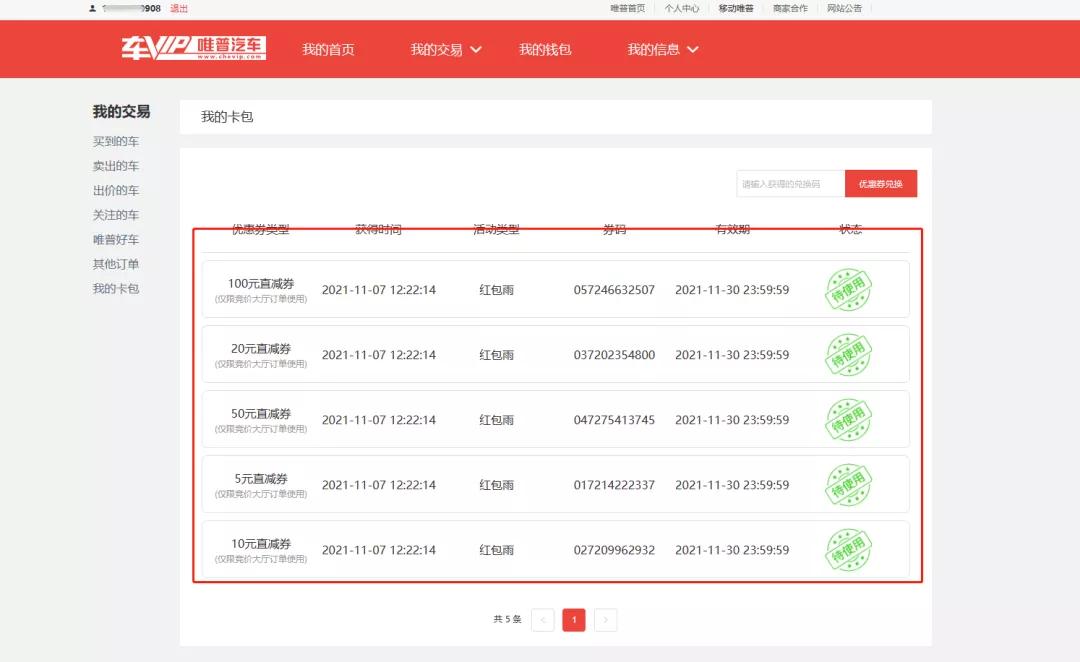
Task: Click next page arrow in pagination
Action: (605, 620)
